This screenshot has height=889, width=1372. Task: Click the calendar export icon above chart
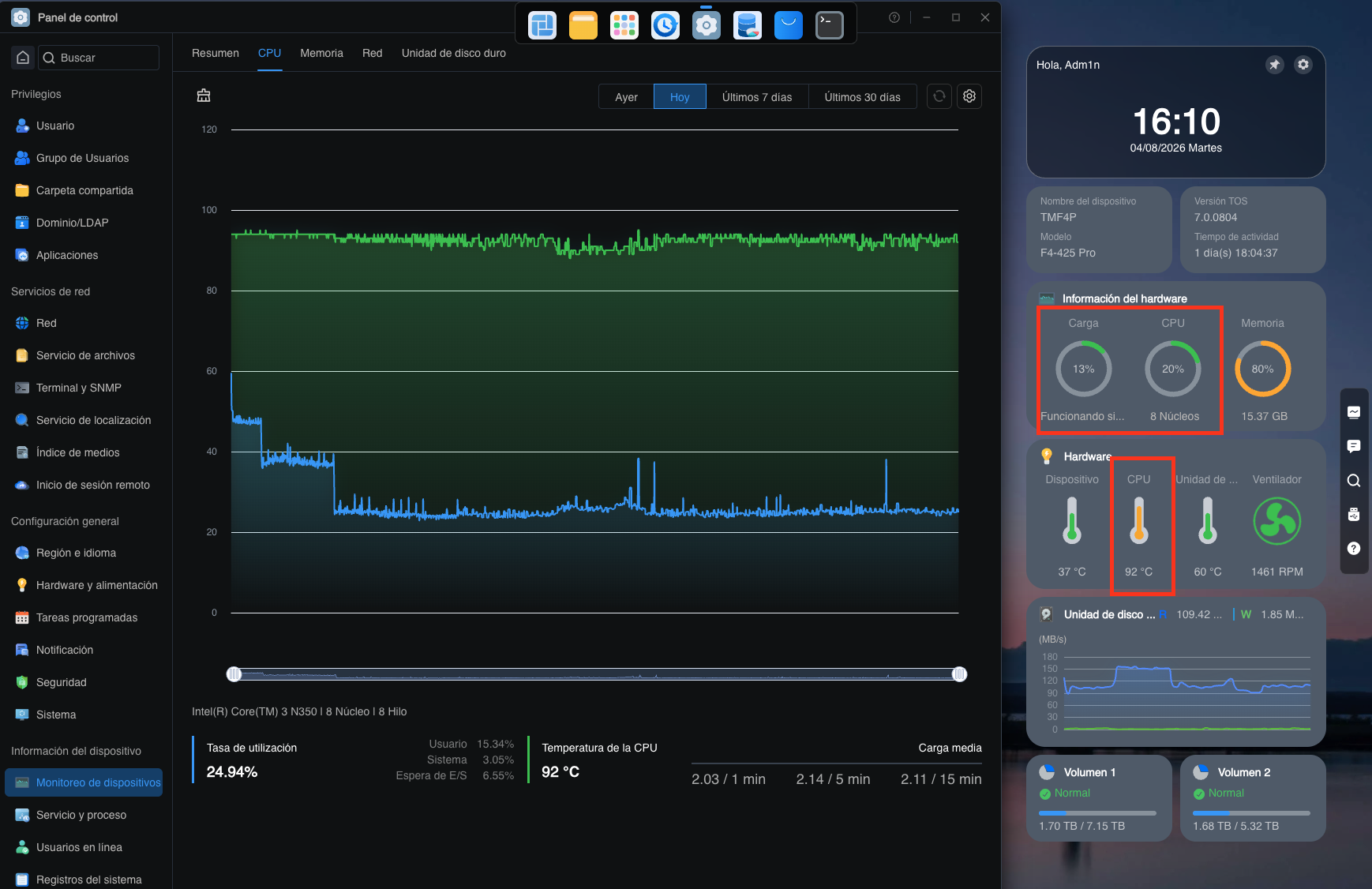coord(204,96)
